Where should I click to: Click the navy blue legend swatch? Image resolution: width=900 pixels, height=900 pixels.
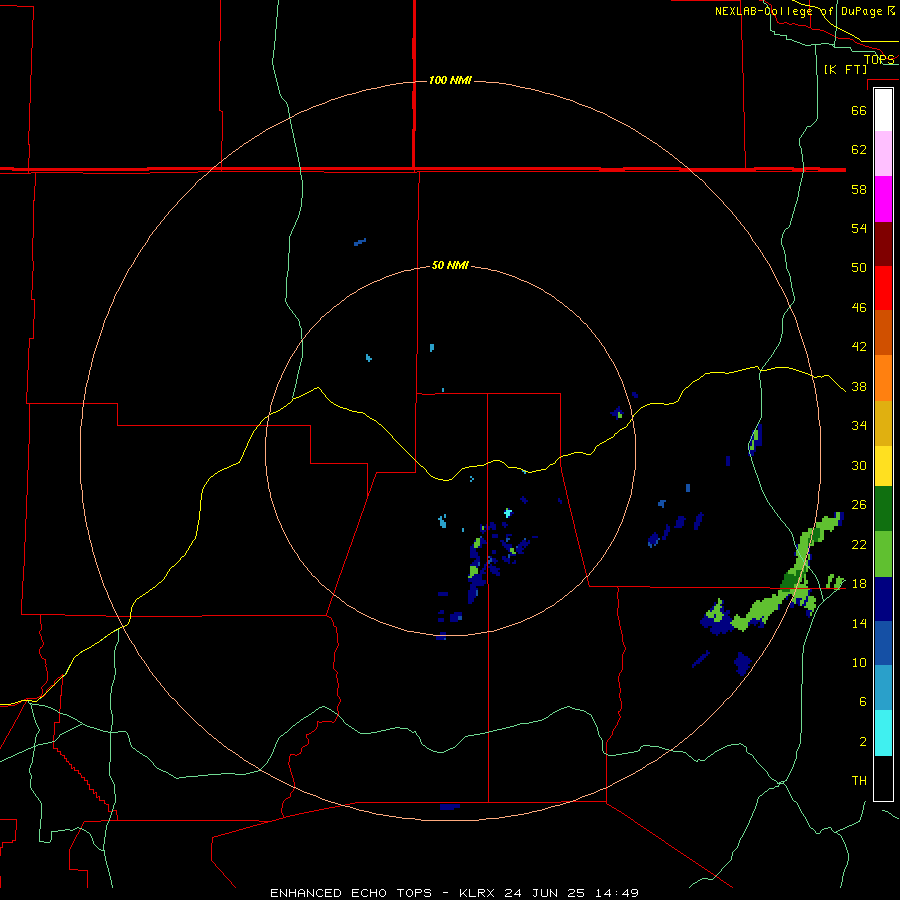(x=883, y=599)
